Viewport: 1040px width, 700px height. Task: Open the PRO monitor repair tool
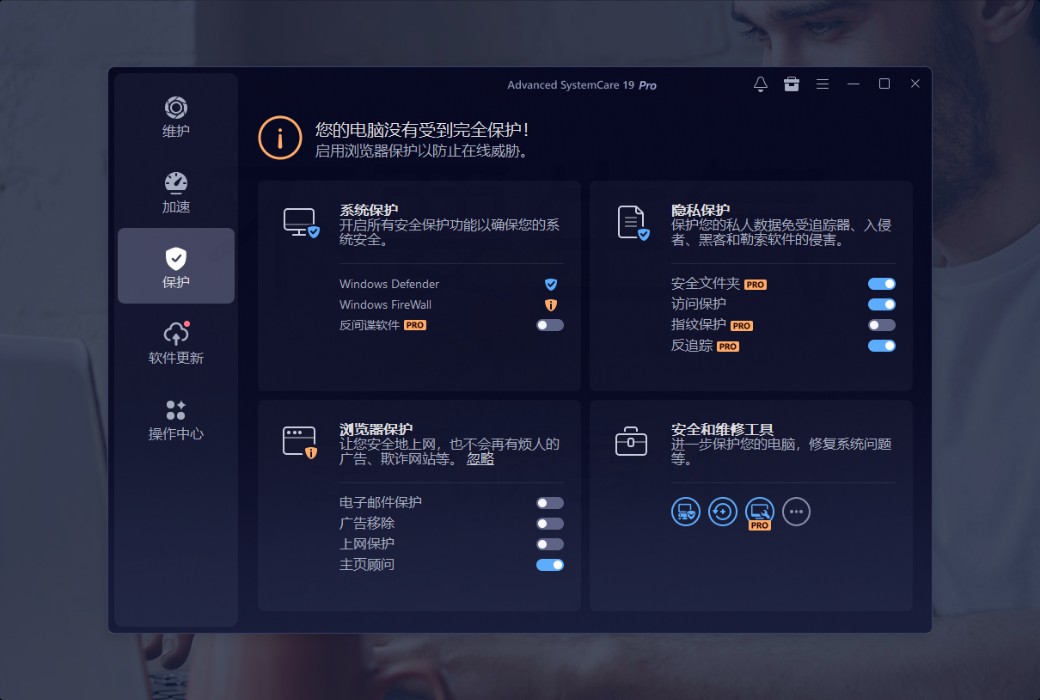[x=760, y=512]
